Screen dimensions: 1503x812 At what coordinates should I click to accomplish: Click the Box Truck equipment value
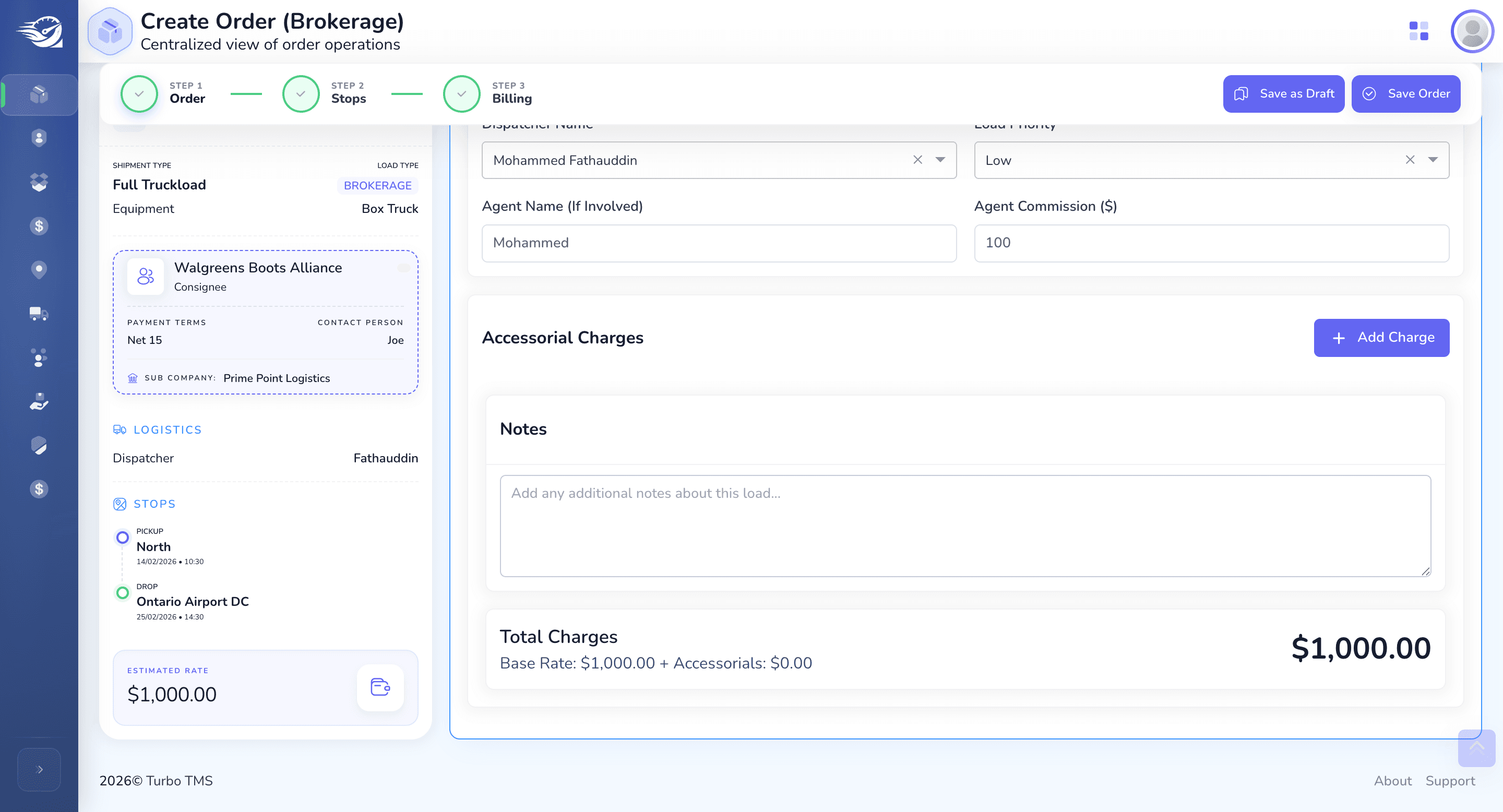tap(390, 209)
